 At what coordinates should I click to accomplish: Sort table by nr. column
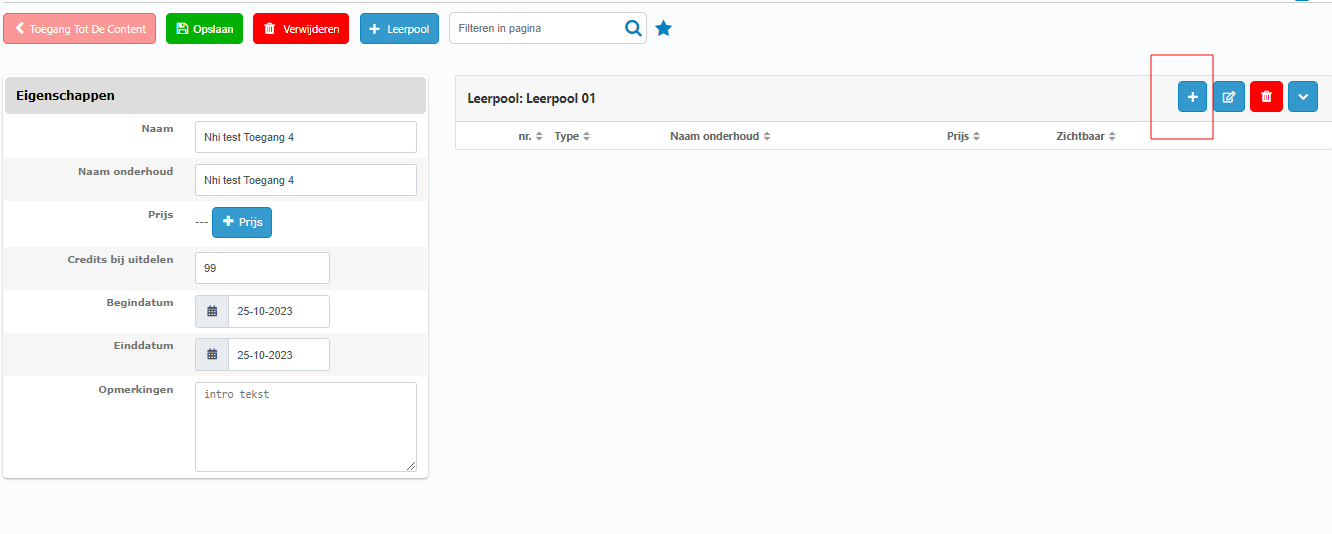coord(530,136)
